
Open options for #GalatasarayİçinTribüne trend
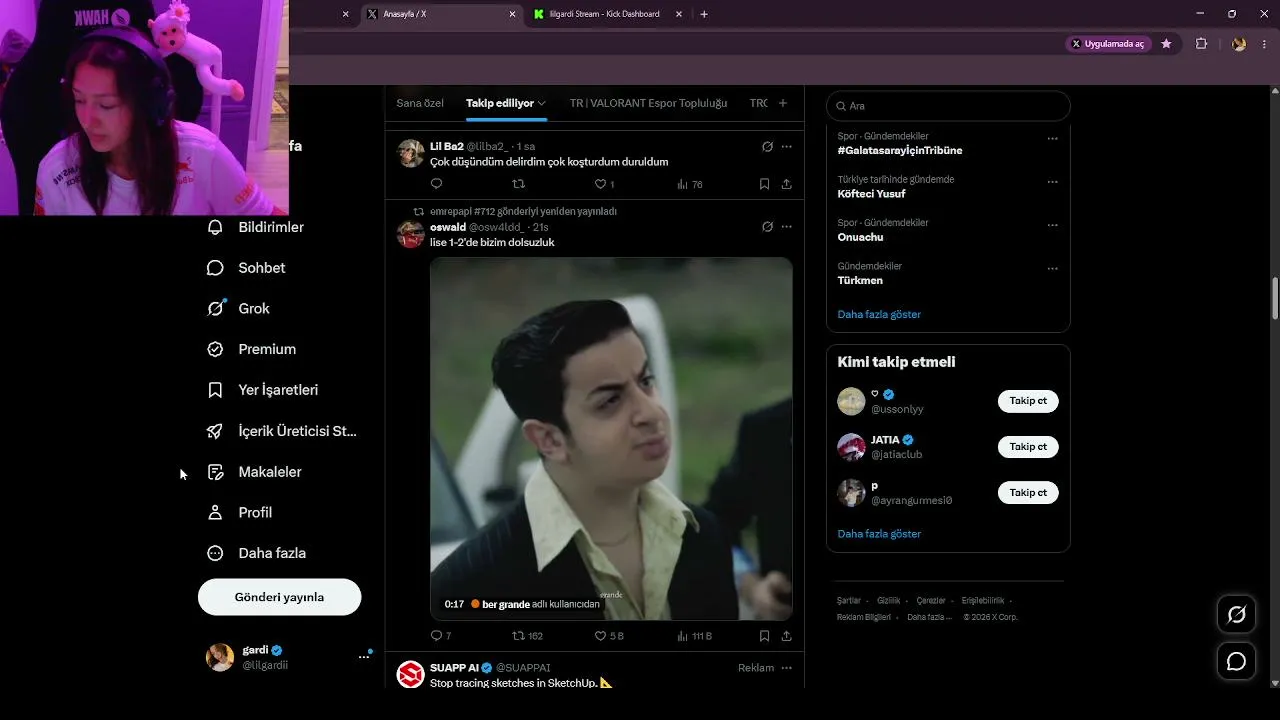click(1052, 139)
